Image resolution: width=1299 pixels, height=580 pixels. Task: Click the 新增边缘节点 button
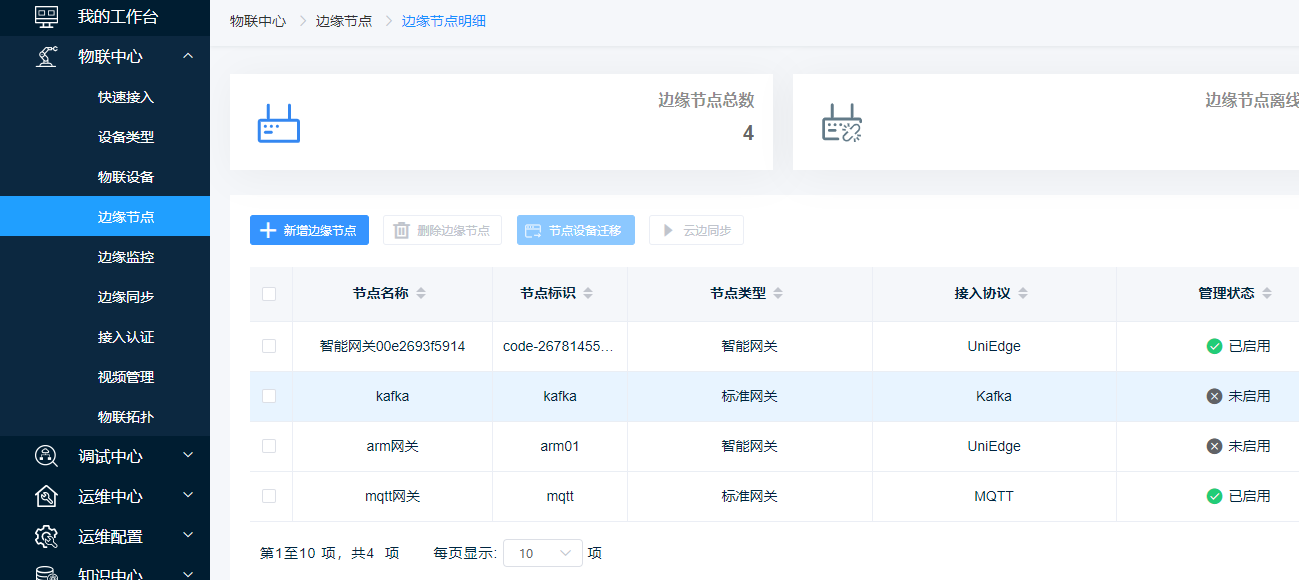(309, 230)
